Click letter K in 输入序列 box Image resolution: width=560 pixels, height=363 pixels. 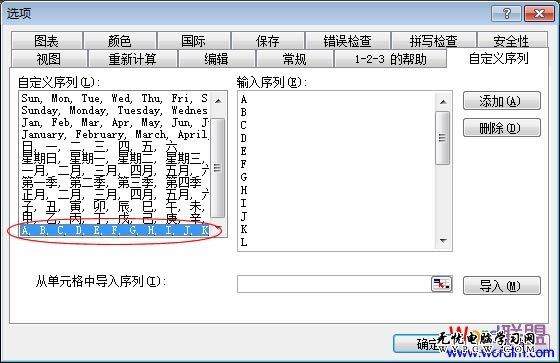coord(244,229)
